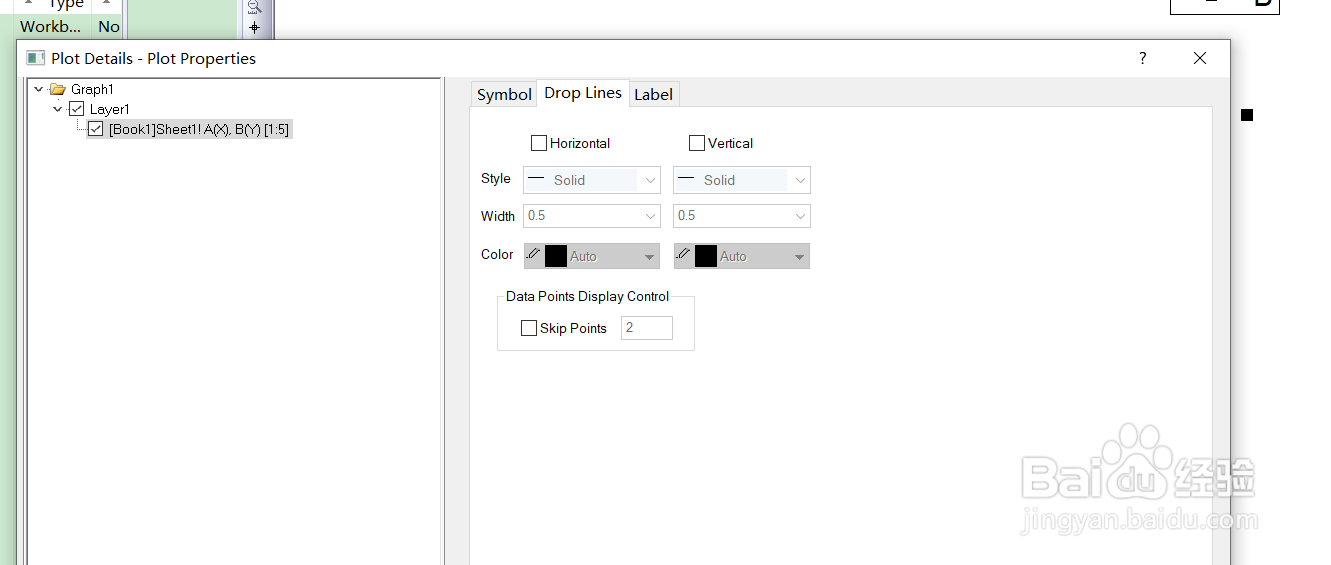Click the zoom magnifier tool in toolbar
The image size is (1331, 565).
tap(254, 7)
